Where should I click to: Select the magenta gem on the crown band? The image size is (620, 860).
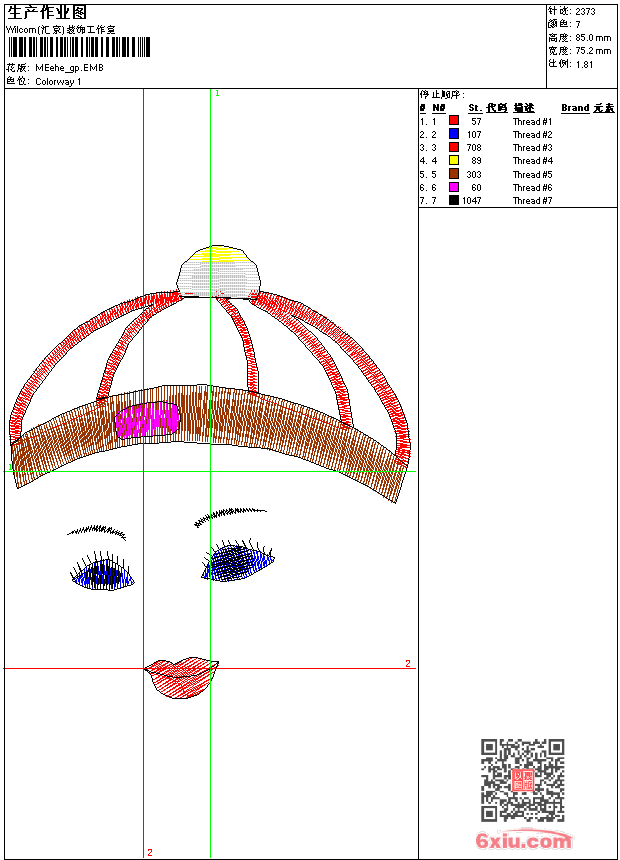click(147, 419)
